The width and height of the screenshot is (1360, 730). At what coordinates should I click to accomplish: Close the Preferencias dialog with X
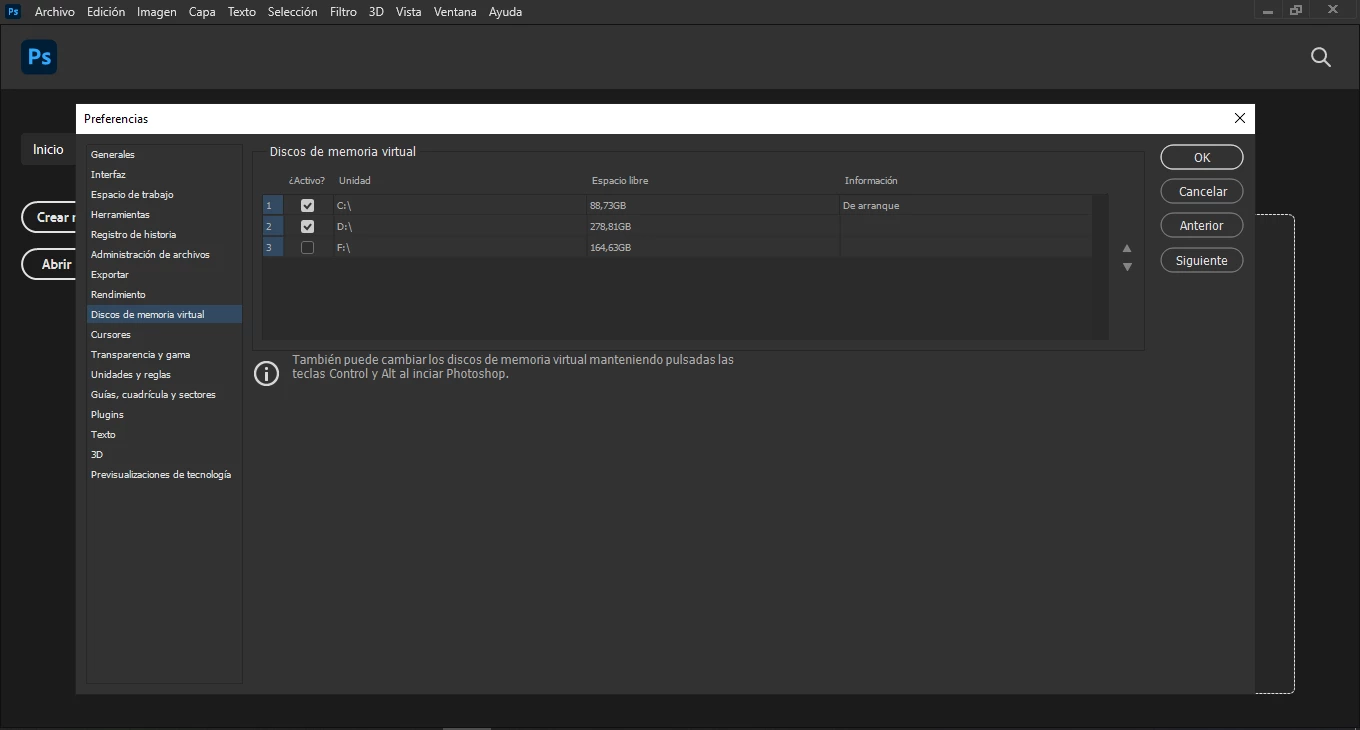coord(1240,118)
